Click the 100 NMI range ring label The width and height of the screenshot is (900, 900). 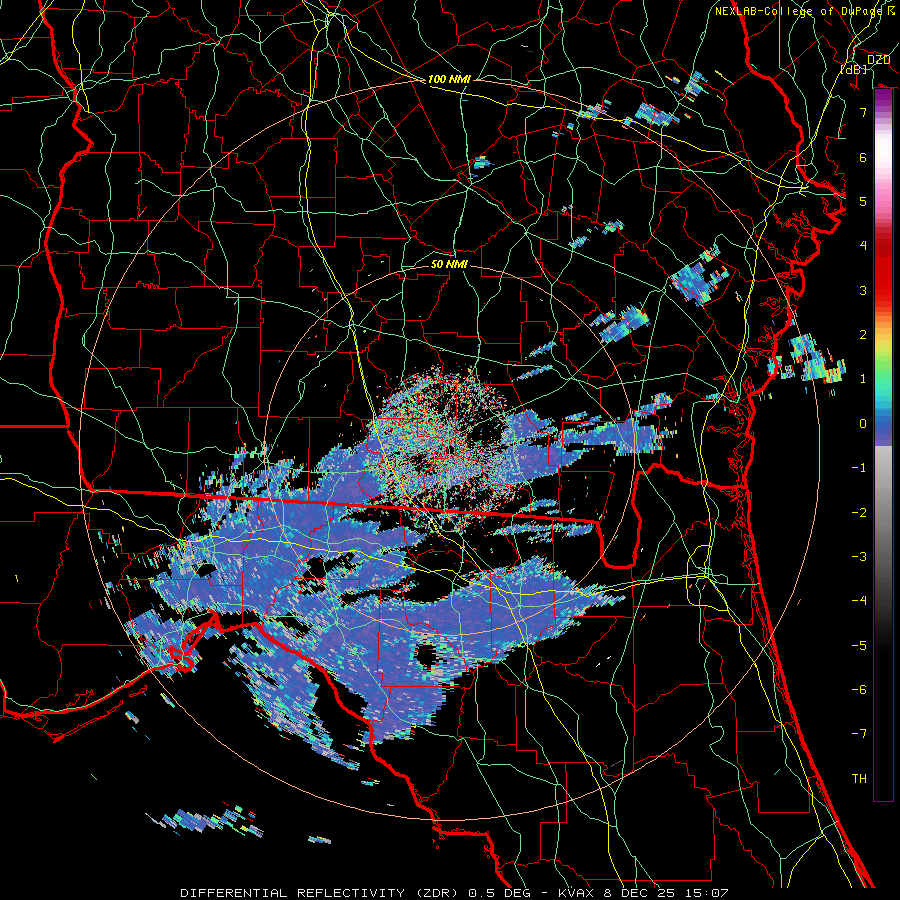point(449,79)
